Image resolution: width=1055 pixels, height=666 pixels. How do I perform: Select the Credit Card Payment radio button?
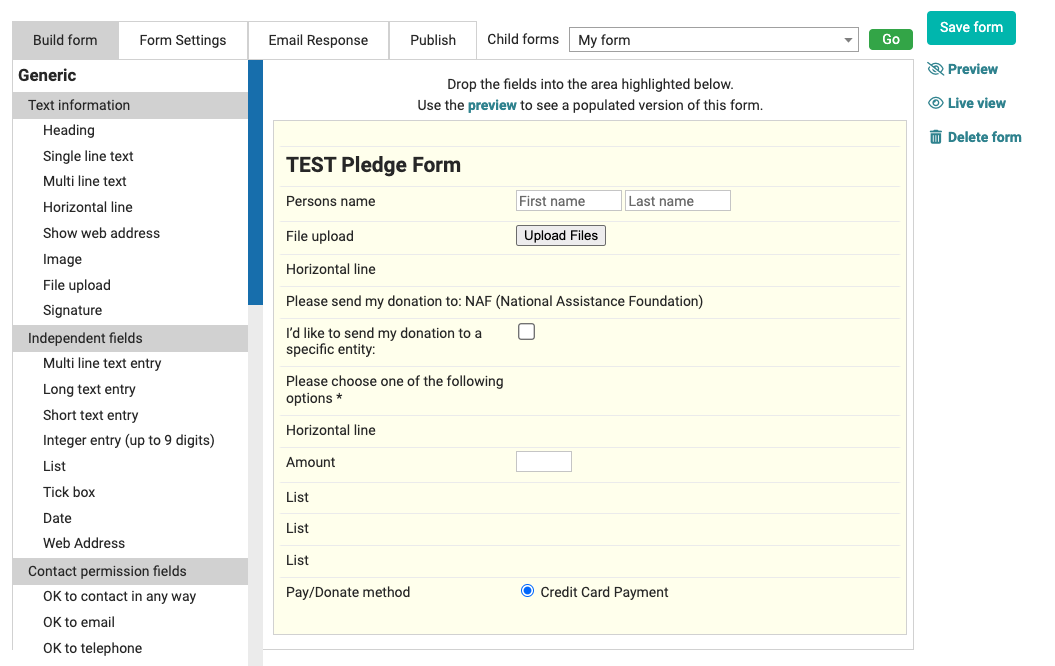[x=527, y=590]
